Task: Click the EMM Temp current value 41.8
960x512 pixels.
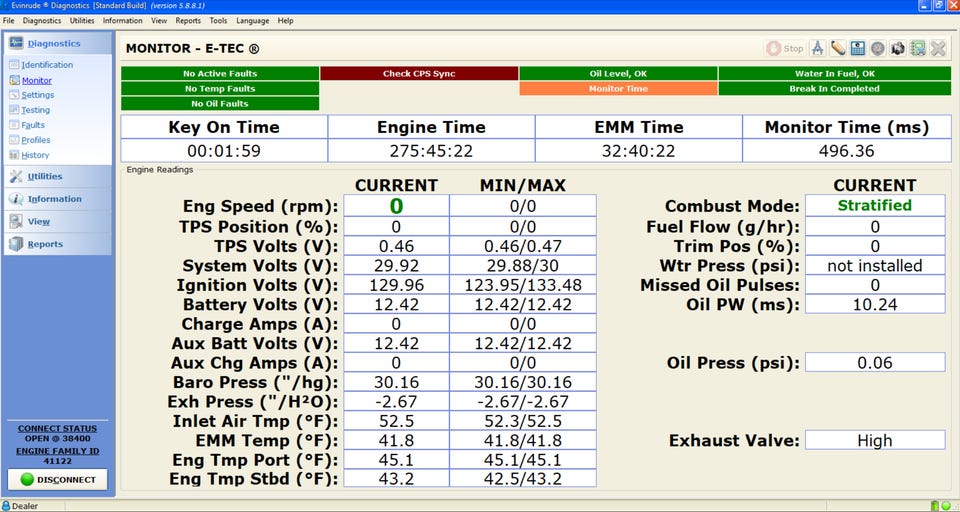Action: pyautogui.click(x=397, y=440)
